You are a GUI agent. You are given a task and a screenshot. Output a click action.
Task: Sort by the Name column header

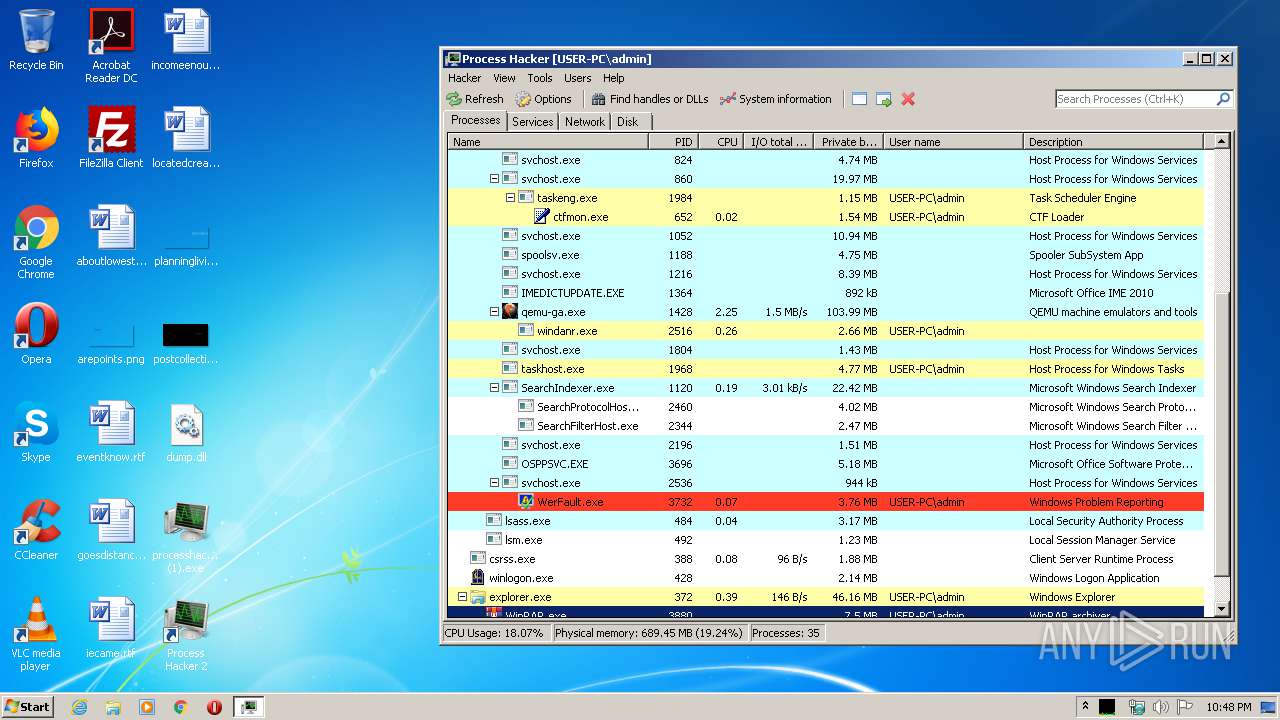click(x=548, y=142)
